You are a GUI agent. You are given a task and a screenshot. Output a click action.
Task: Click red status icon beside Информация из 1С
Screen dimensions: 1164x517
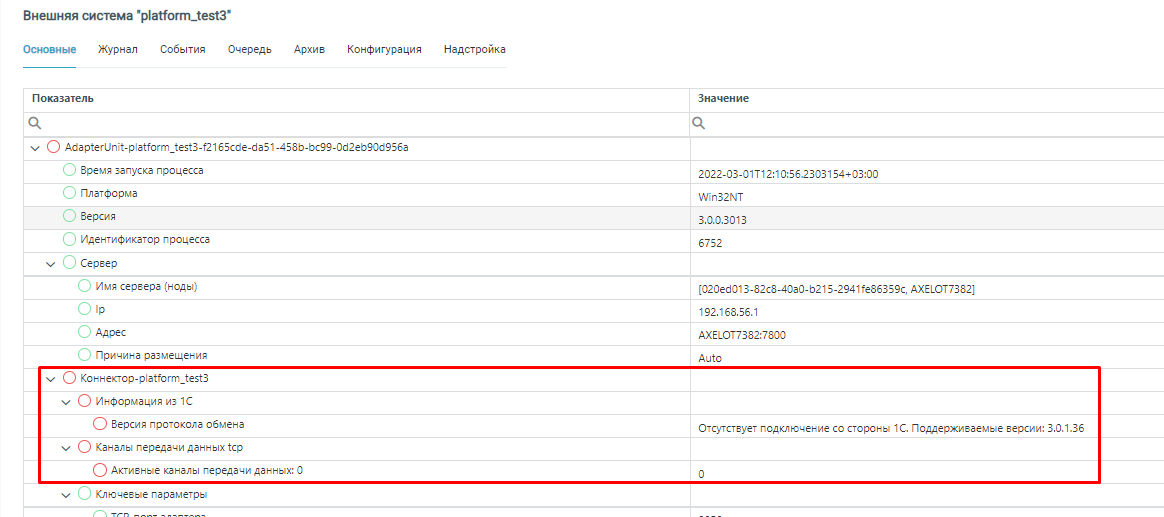click(x=85, y=401)
